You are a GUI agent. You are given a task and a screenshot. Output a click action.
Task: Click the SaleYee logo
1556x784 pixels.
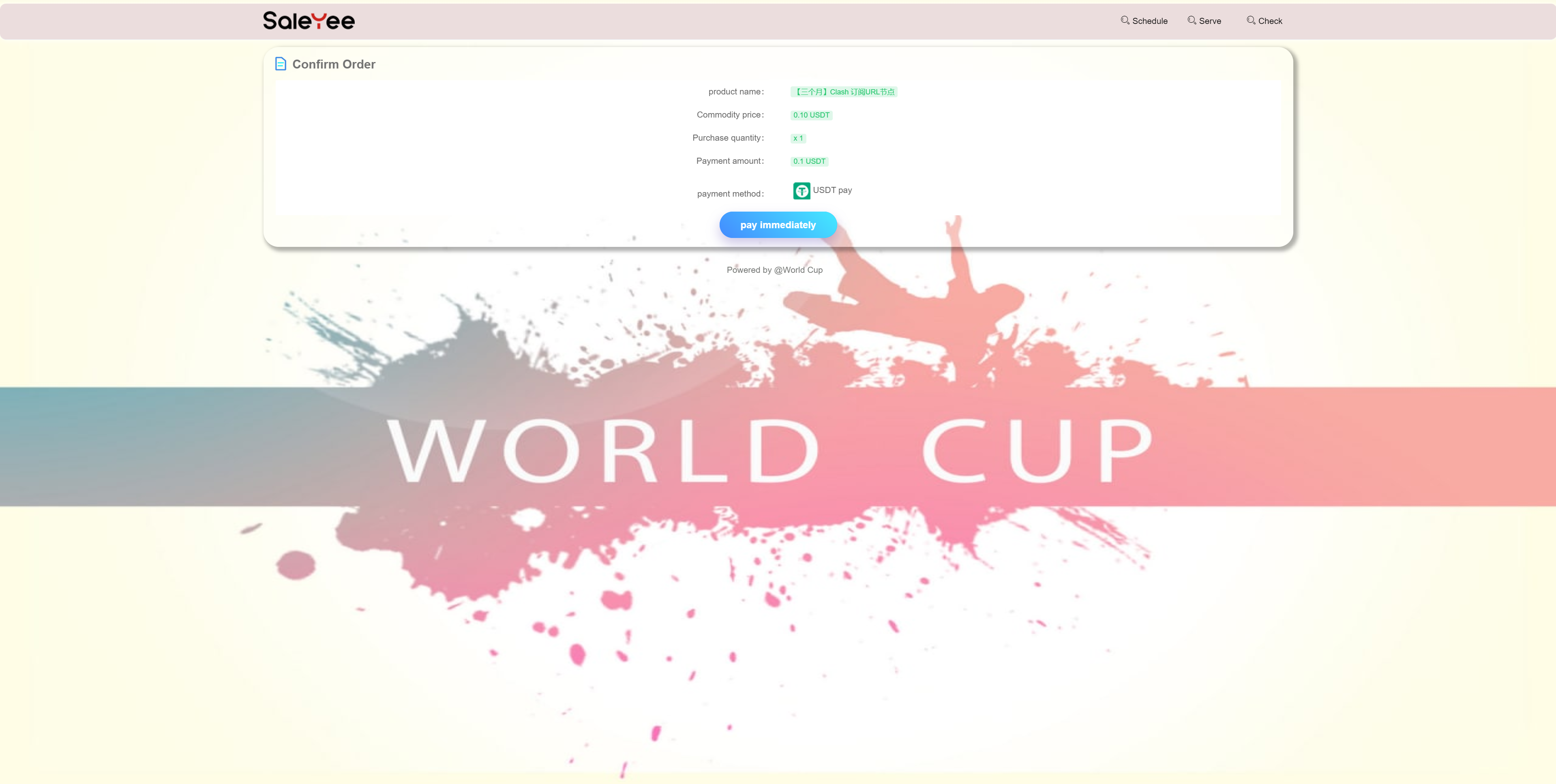(309, 21)
